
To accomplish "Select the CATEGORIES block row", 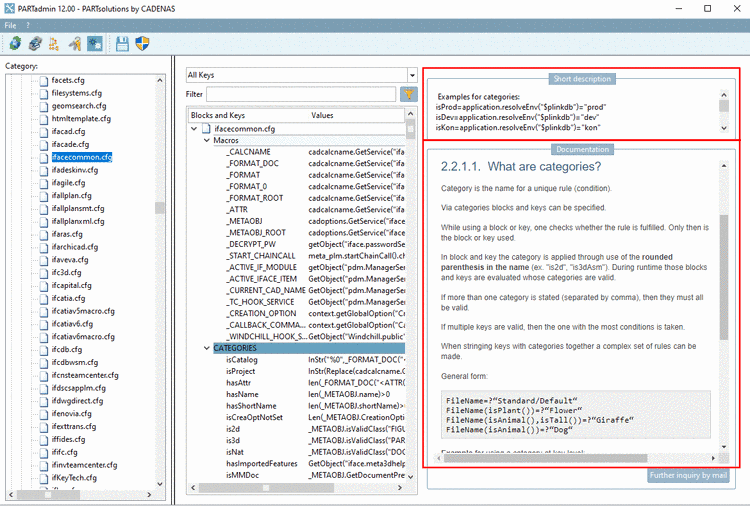I will [x=309, y=348].
